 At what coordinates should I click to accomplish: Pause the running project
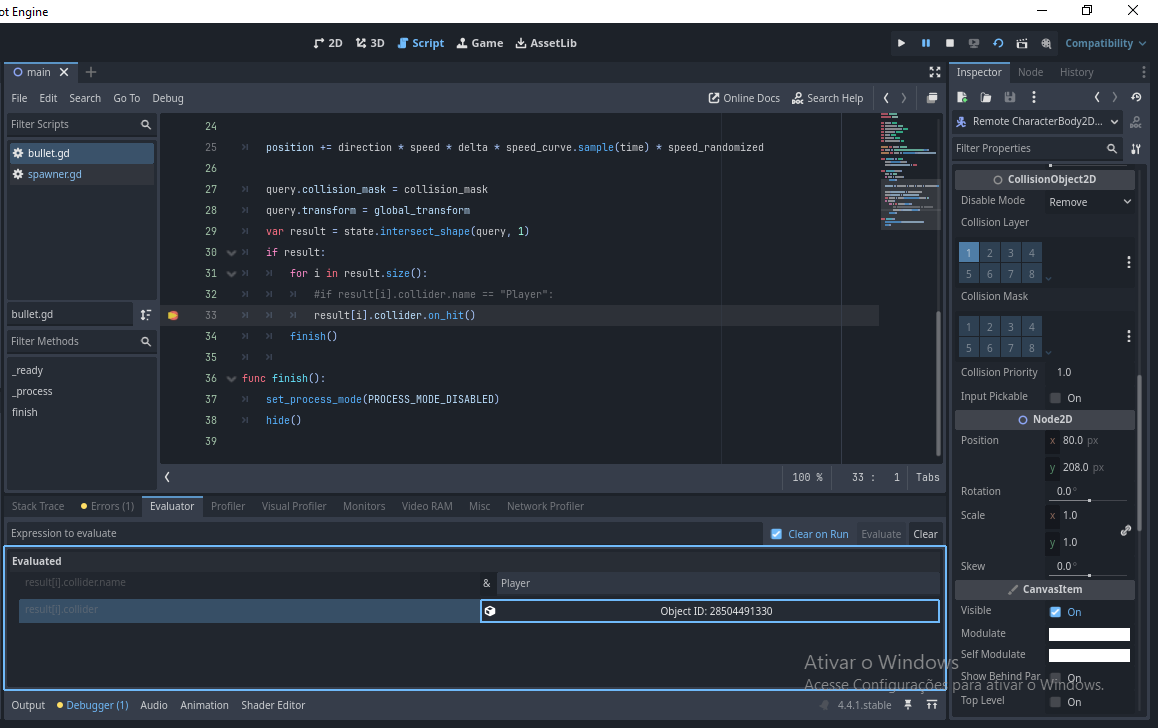[925, 44]
